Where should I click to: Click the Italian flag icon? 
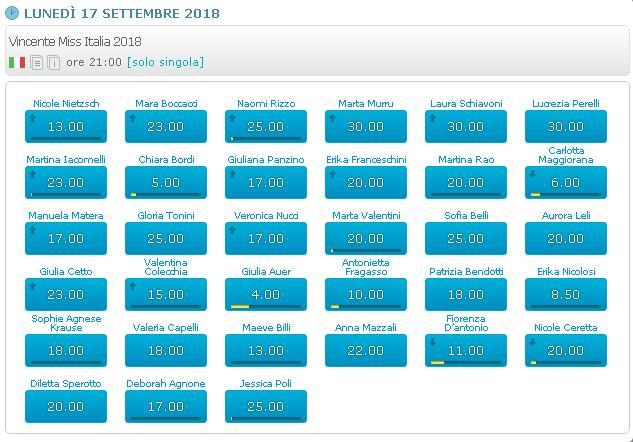(17, 62)
